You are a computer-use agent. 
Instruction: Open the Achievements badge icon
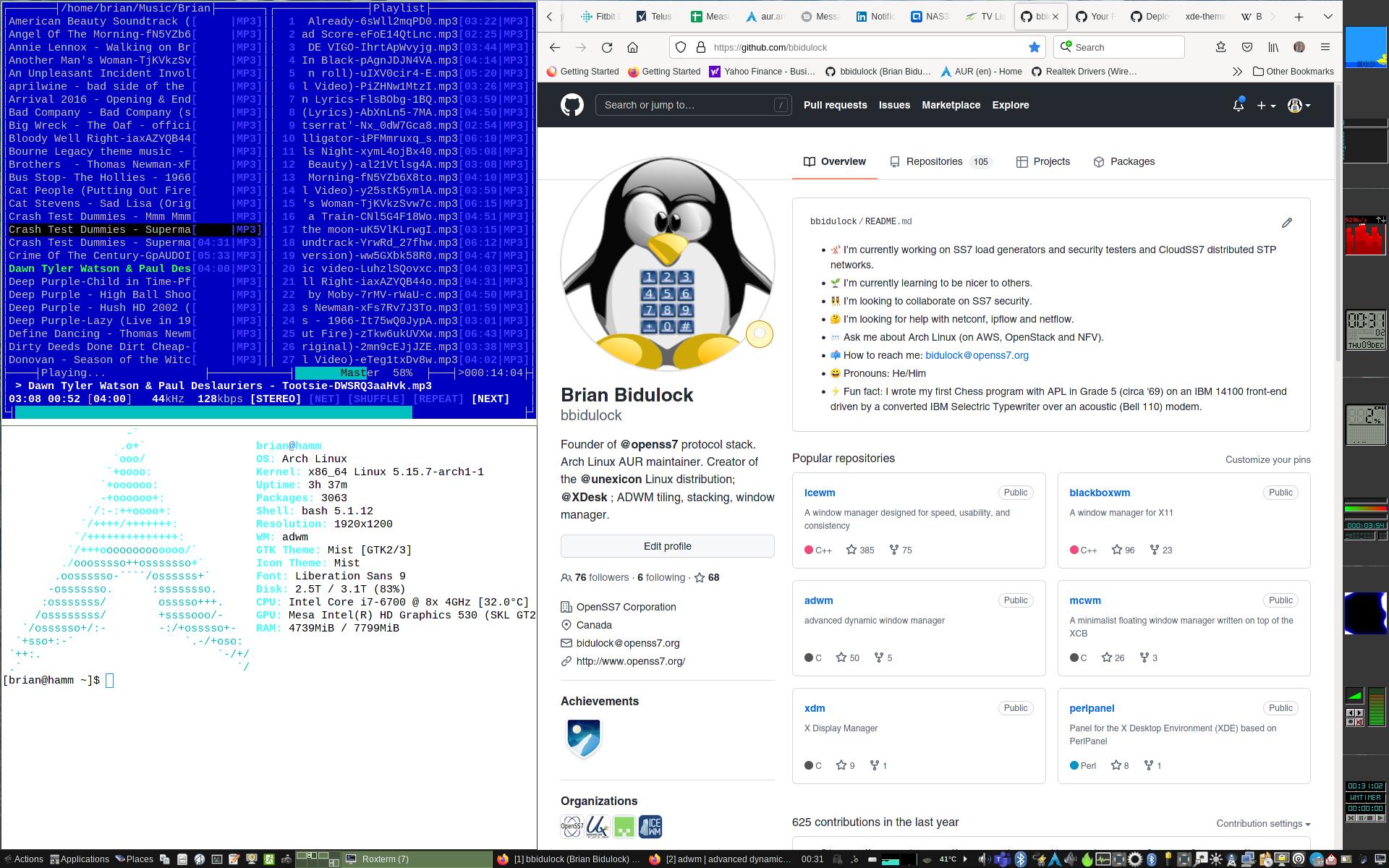(583, 738)
